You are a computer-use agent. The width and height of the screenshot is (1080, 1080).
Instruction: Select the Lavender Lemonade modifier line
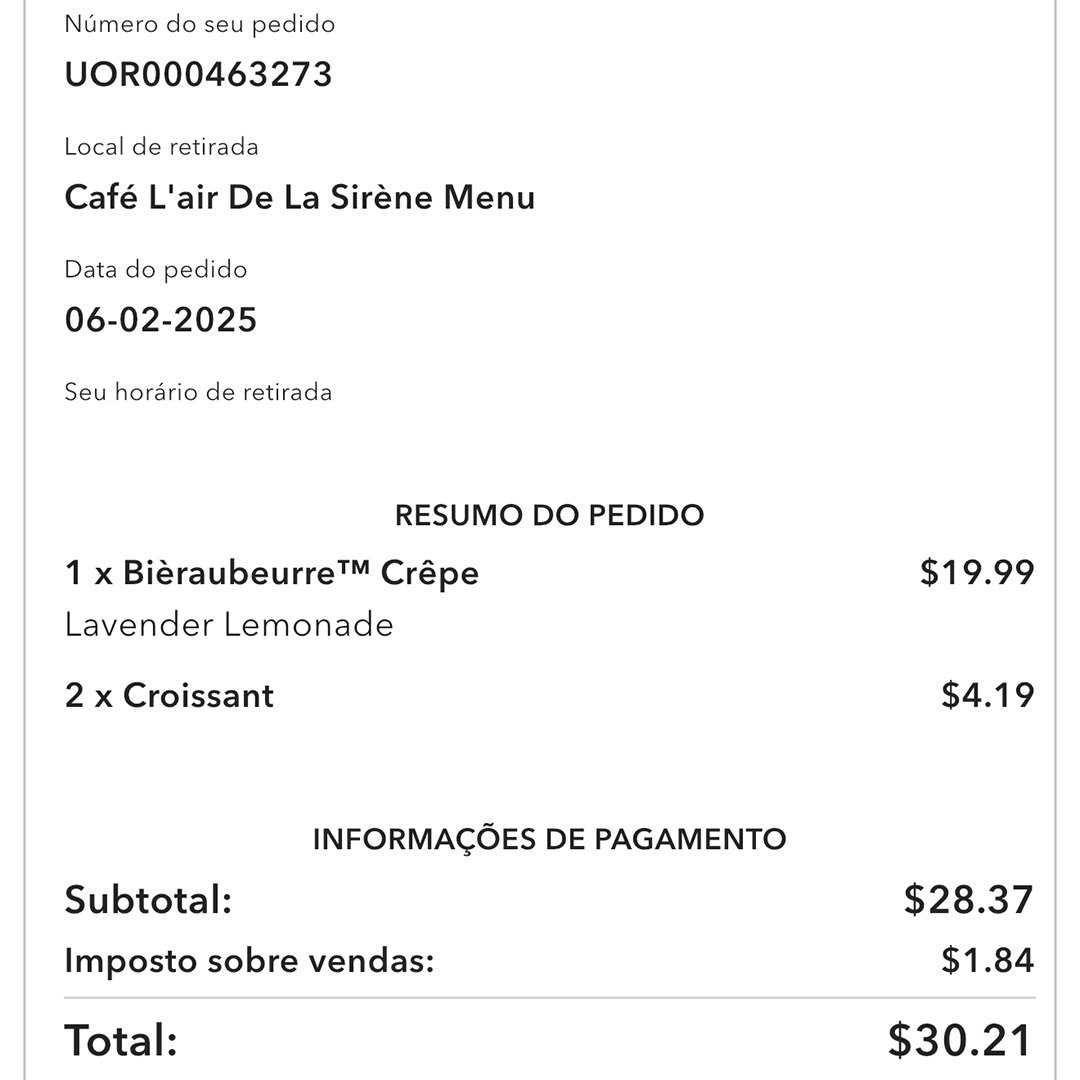(229, 625)
